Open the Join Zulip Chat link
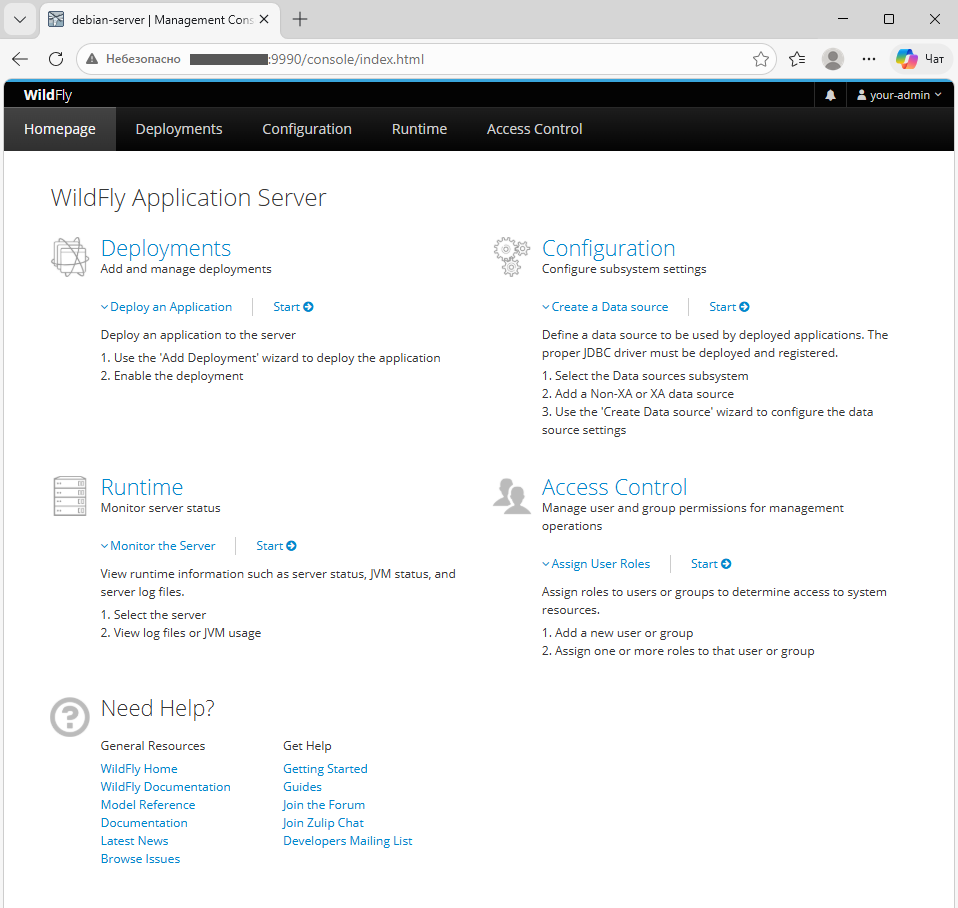 (x=322, y=822)
